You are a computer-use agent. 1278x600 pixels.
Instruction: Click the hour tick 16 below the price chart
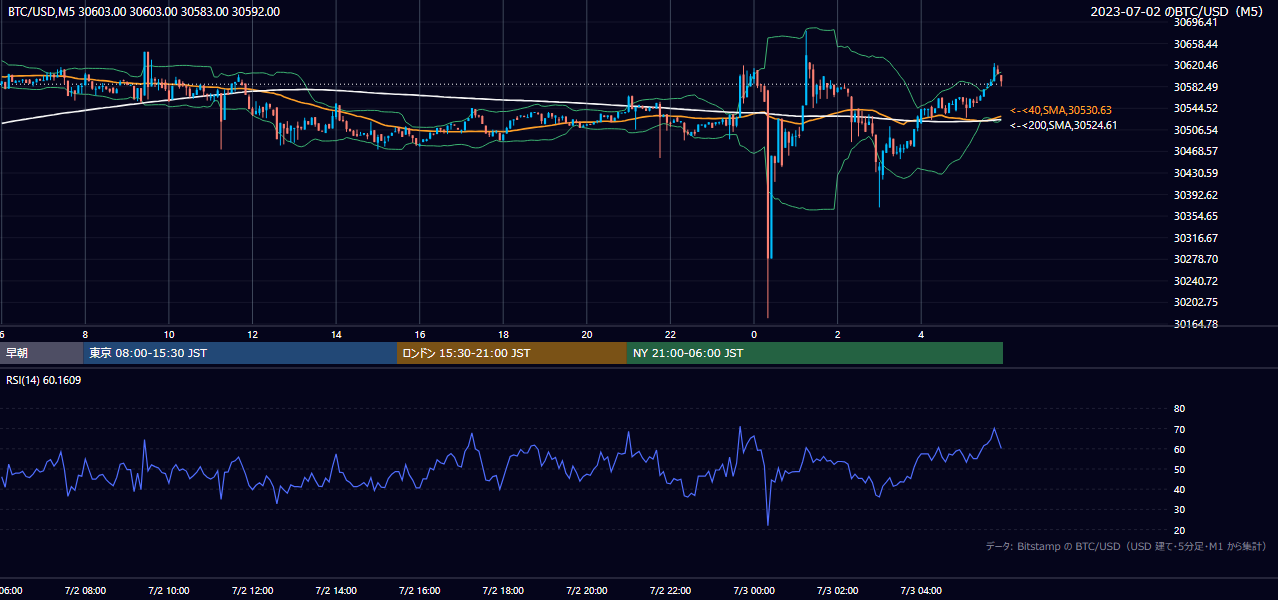[x=420, y=334]
